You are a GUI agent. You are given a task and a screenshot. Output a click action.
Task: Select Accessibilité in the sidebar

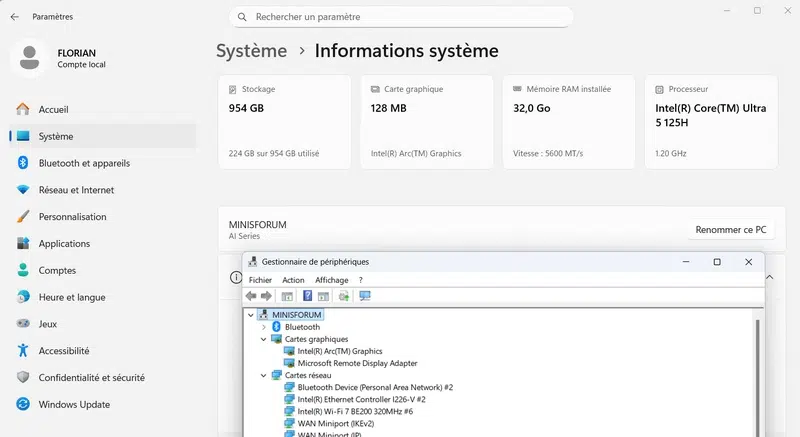pos(64,350)
